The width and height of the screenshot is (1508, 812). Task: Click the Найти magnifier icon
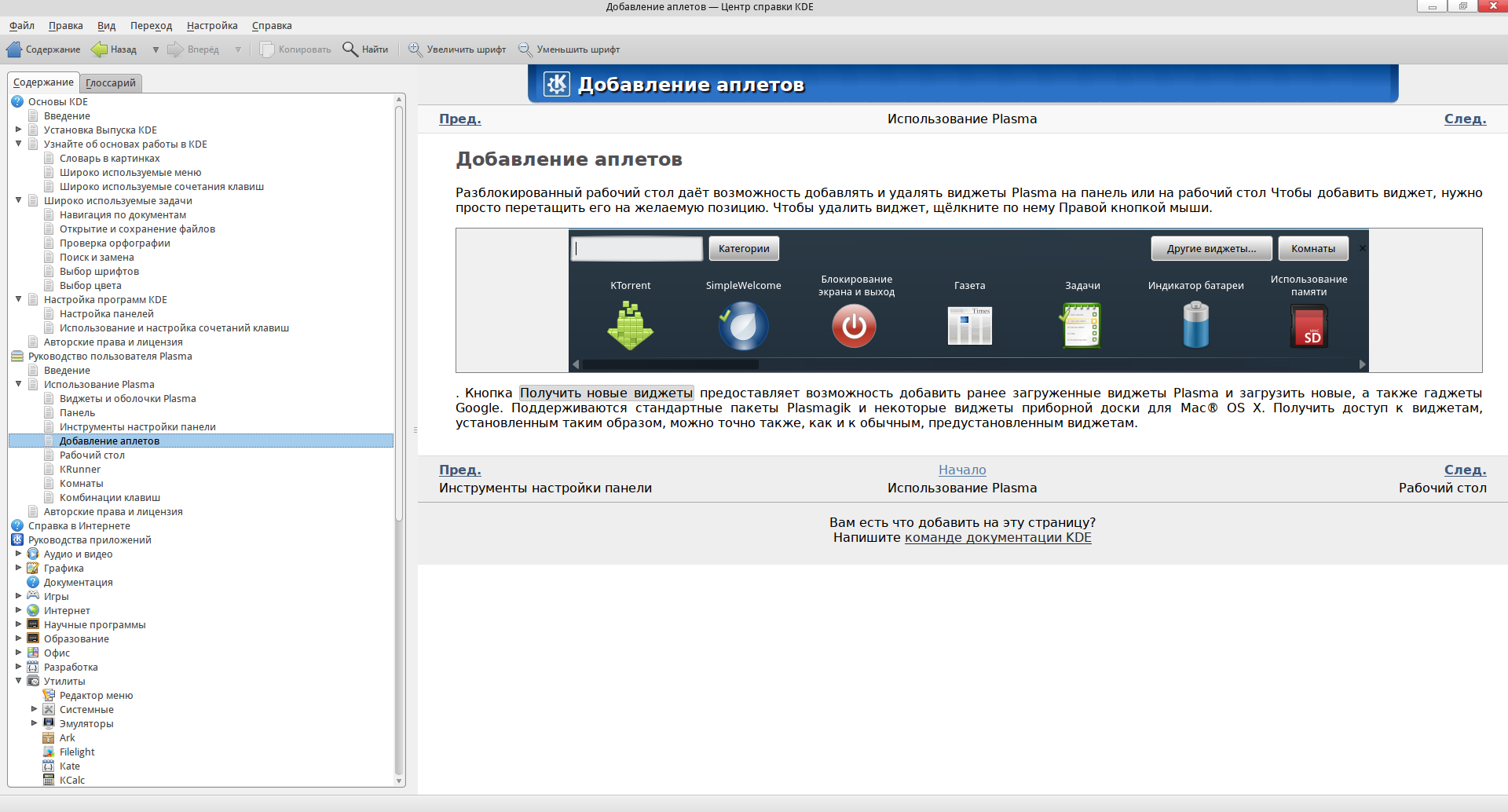tap(350, 49)
